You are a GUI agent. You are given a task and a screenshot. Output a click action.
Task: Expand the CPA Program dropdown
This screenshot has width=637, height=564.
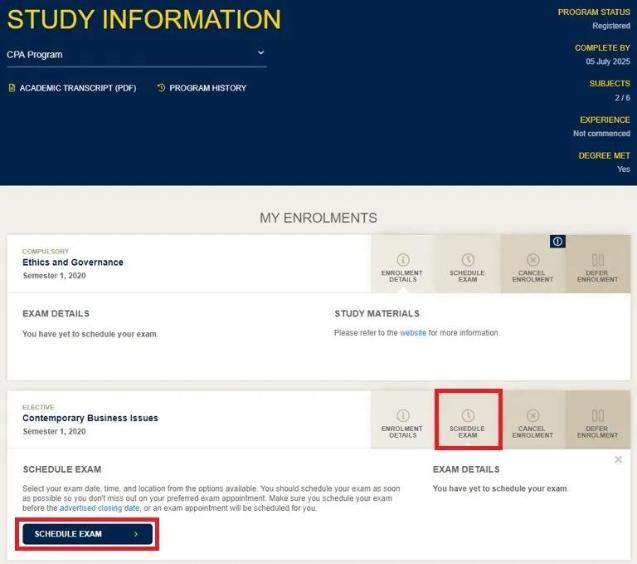coord(261,53)
